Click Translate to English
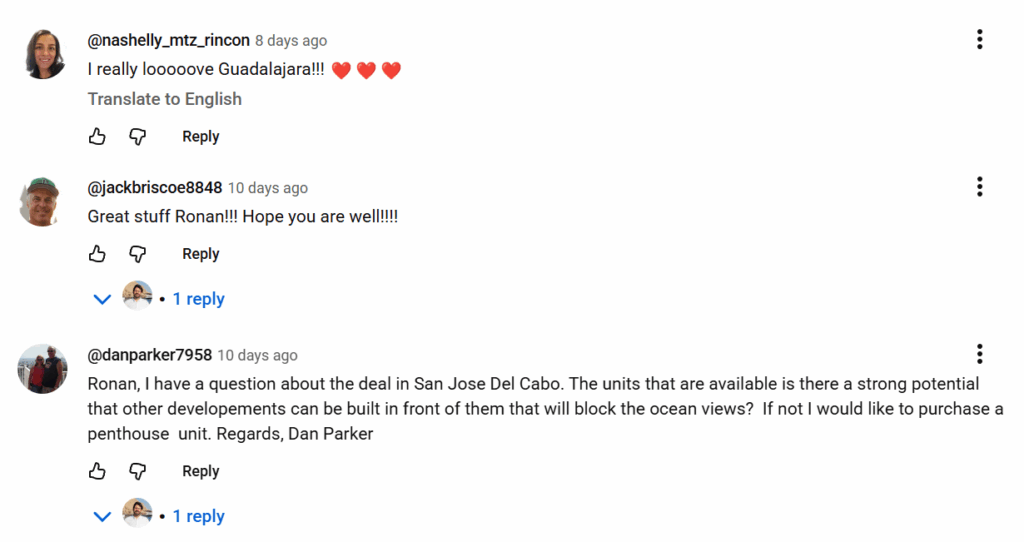Image resolution: width=1024 pixels, height=542 pixels. click(x=165, y=99)
